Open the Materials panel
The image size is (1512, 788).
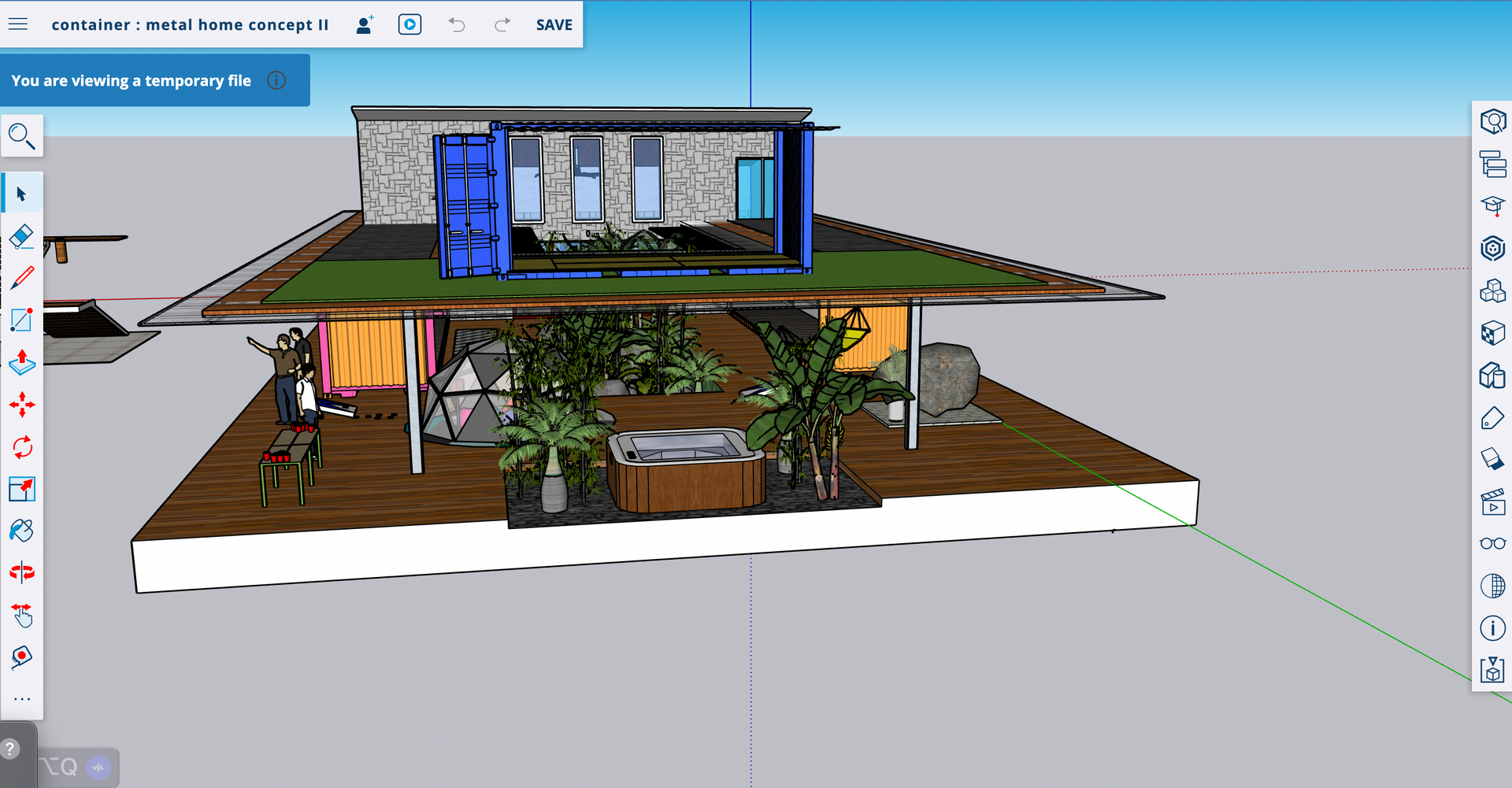click(x=1492, y=333)
